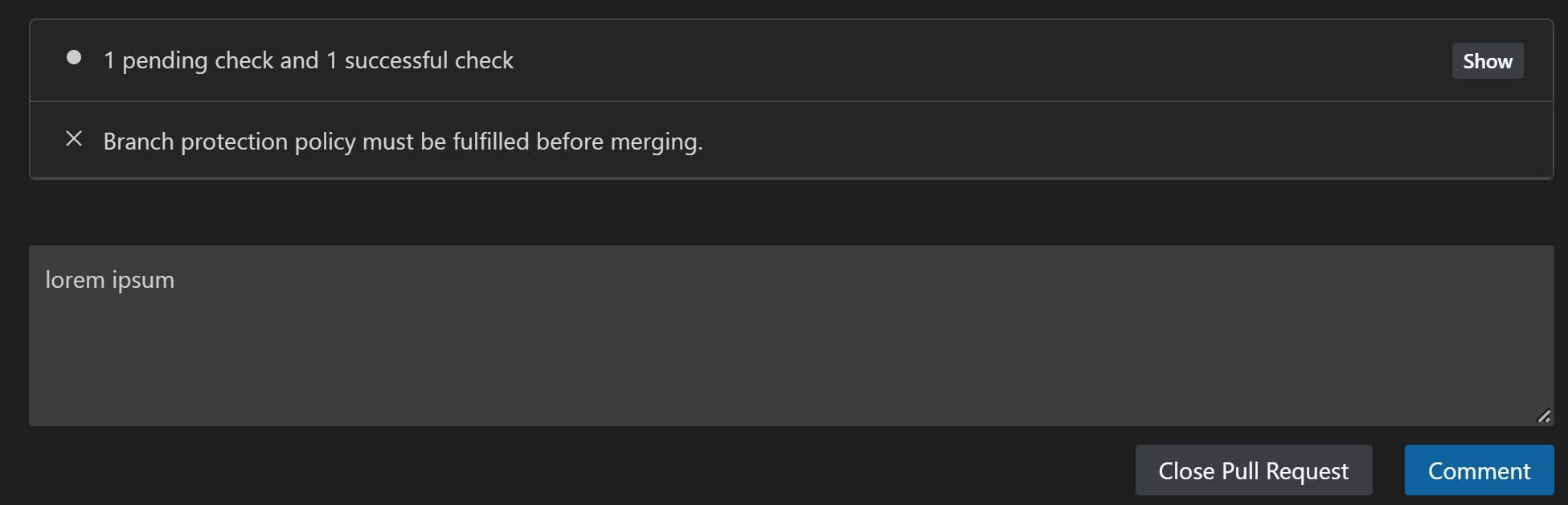The height and width of the screenshot is (505, 1568).
Task: Click the 'Branch protection policy' warning text
Action: tap(402, 141)
